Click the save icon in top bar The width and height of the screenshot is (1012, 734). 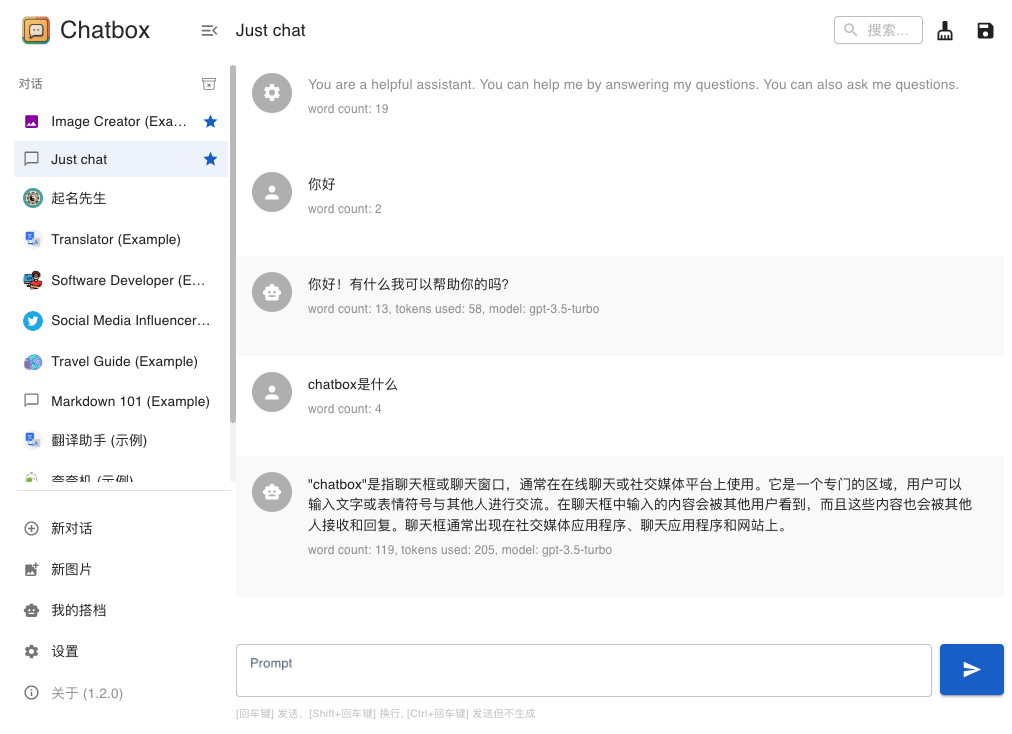[985, 30]
